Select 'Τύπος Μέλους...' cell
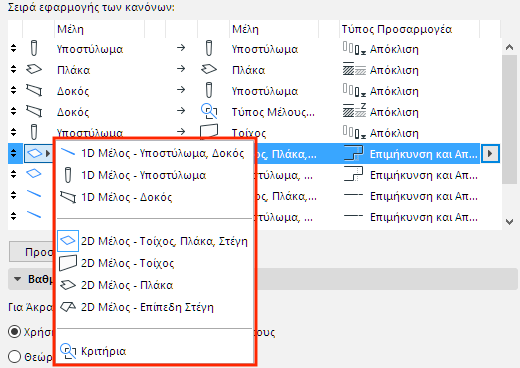The height and width of the screenshot is (368, 520). click(273, 112)
